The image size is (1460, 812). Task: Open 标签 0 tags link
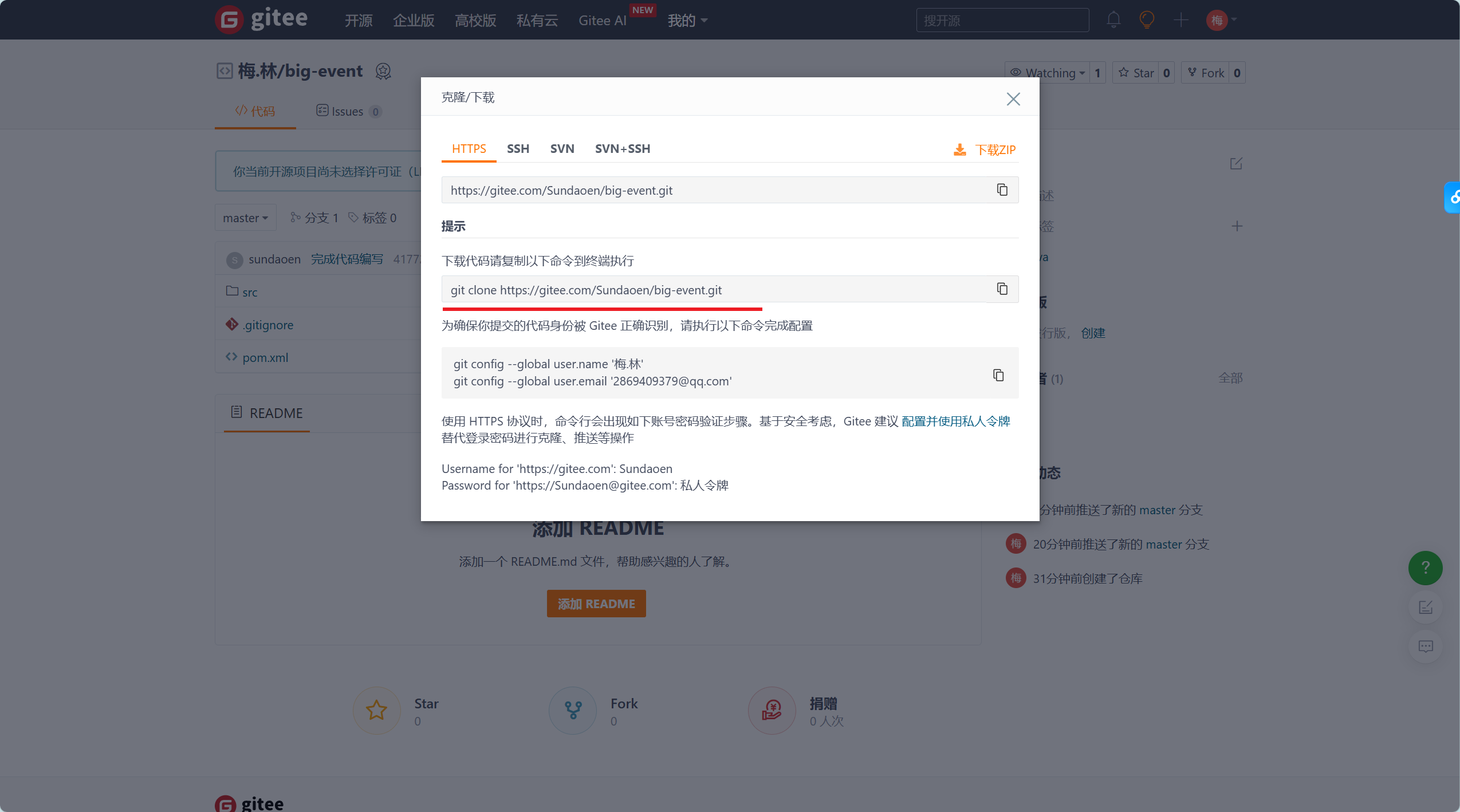(372, 218)
